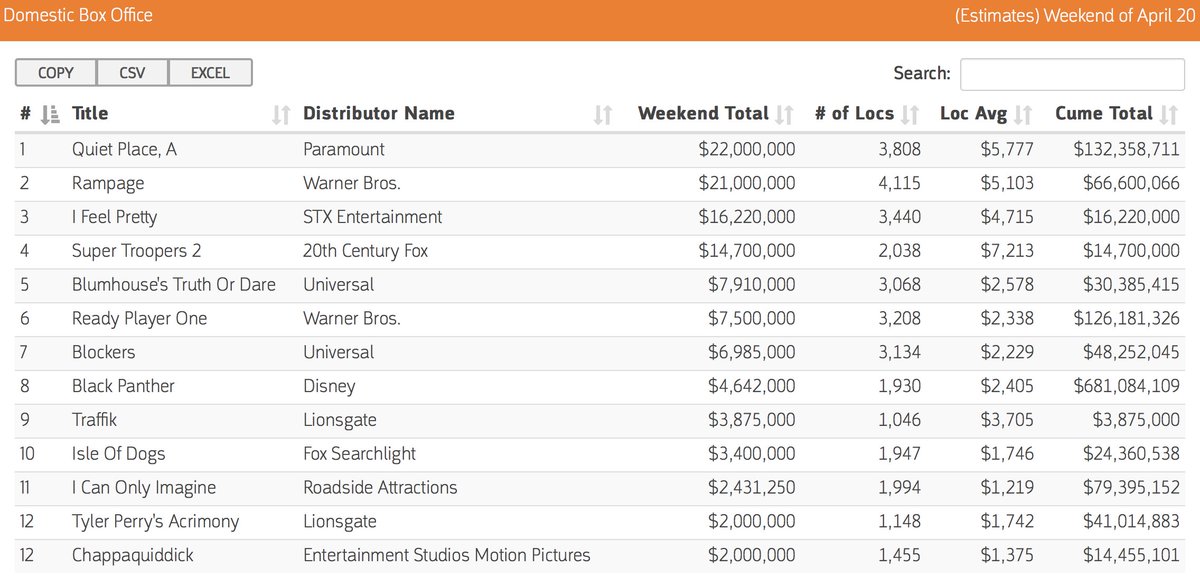This screenshot has width=1200, height=576.
Task: Click the COPY export button
Action: click(56, 73)
